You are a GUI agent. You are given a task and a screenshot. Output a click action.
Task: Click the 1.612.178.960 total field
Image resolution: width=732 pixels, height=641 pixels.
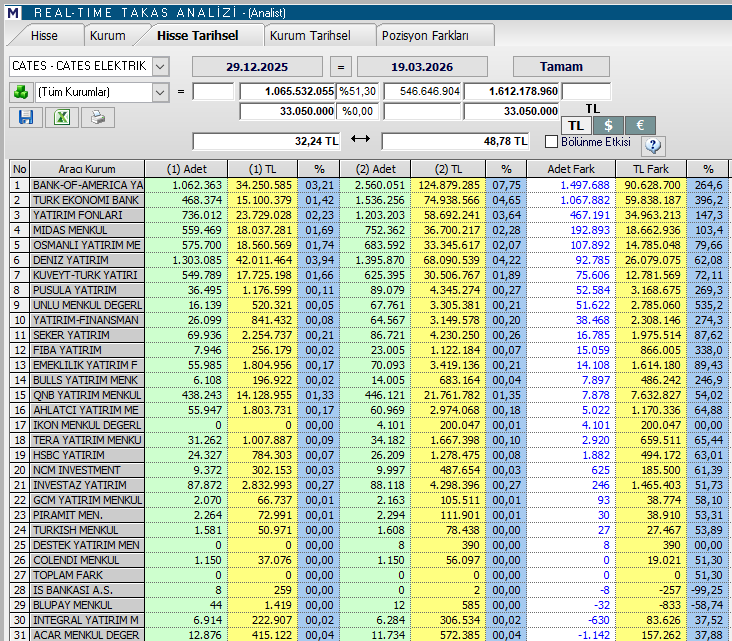point(511,91)
